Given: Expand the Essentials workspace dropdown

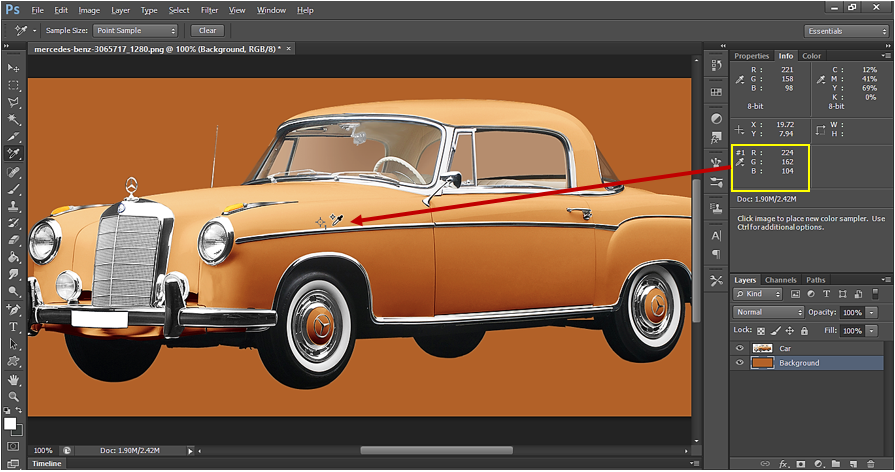Looking at the screenshot, I should point(846,31).
